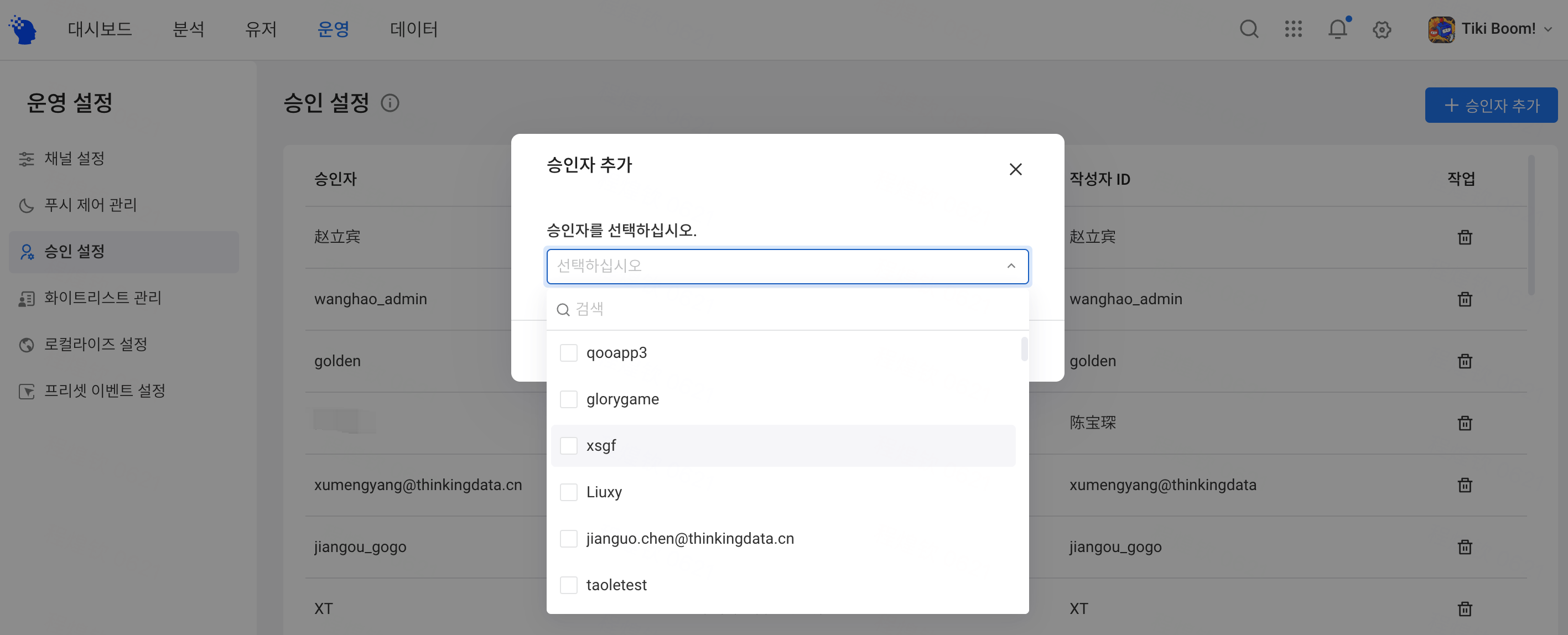
Task: Delete the jiangou_gogo approver row
Action: coord(1465,546)
